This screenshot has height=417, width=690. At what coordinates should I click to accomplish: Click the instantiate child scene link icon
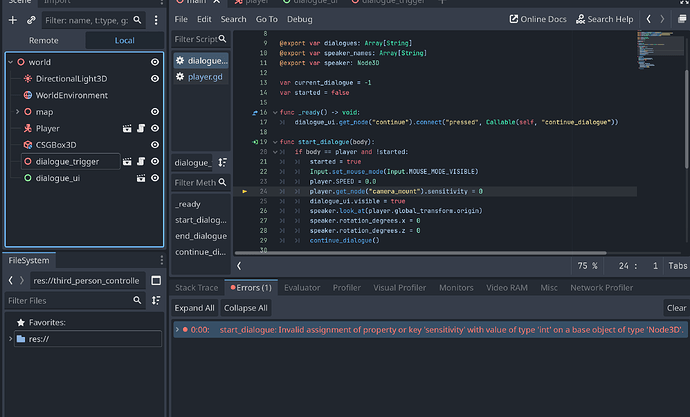pos(32,19)
